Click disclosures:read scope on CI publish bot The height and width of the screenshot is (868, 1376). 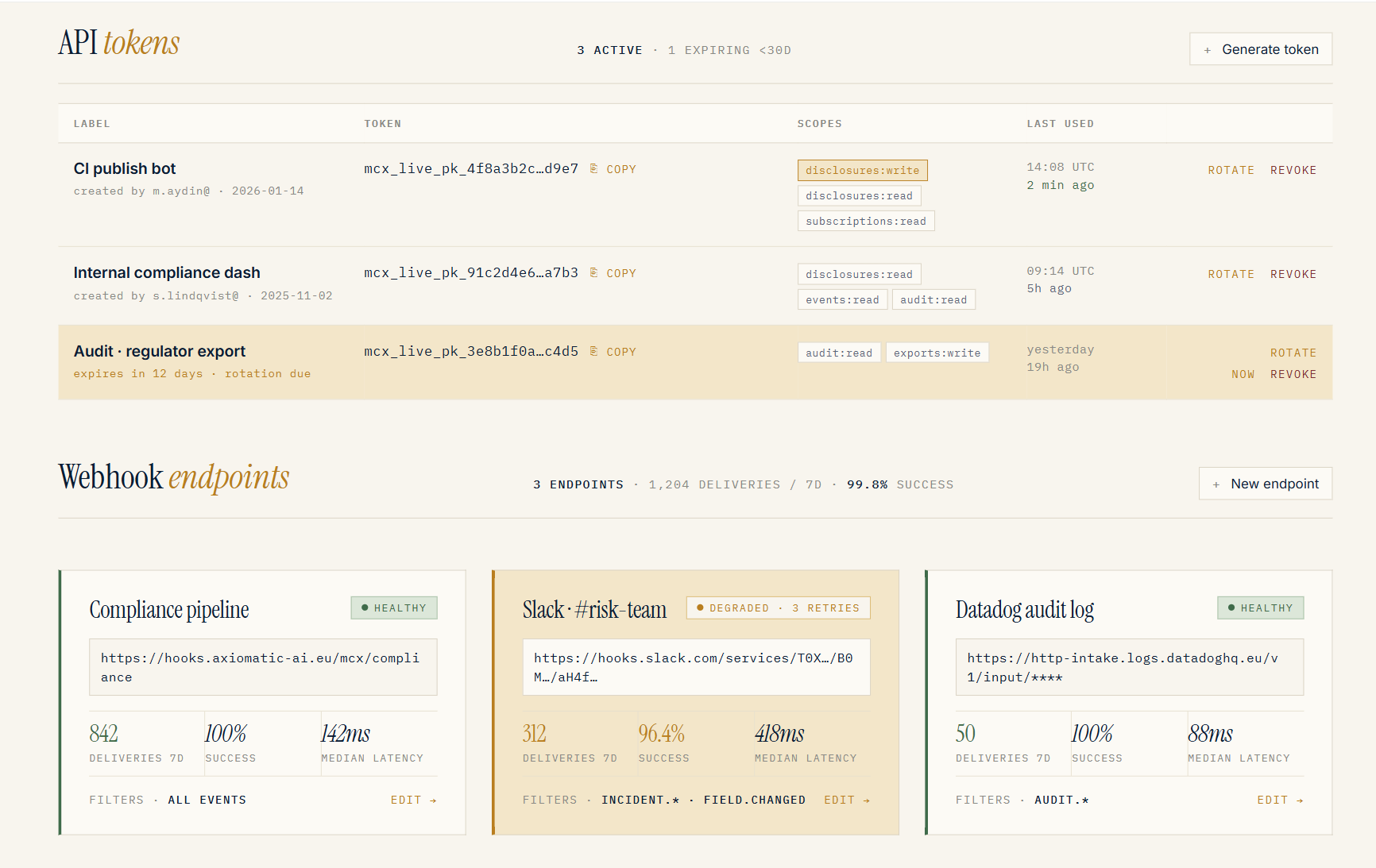point(859,195)
